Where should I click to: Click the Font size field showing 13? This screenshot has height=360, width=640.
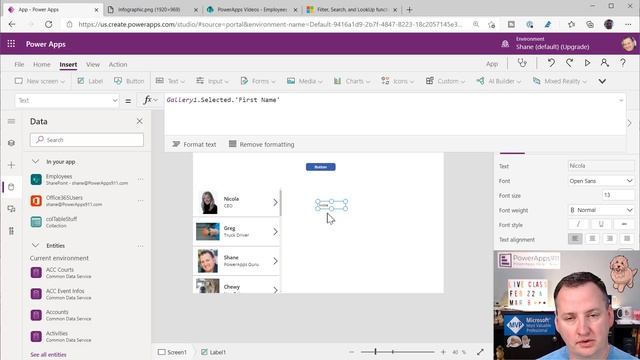618,195
